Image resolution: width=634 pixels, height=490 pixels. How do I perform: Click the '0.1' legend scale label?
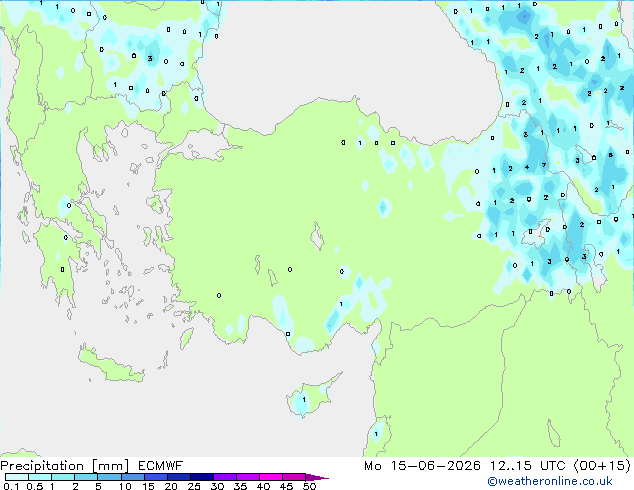(x=11, y=486)
